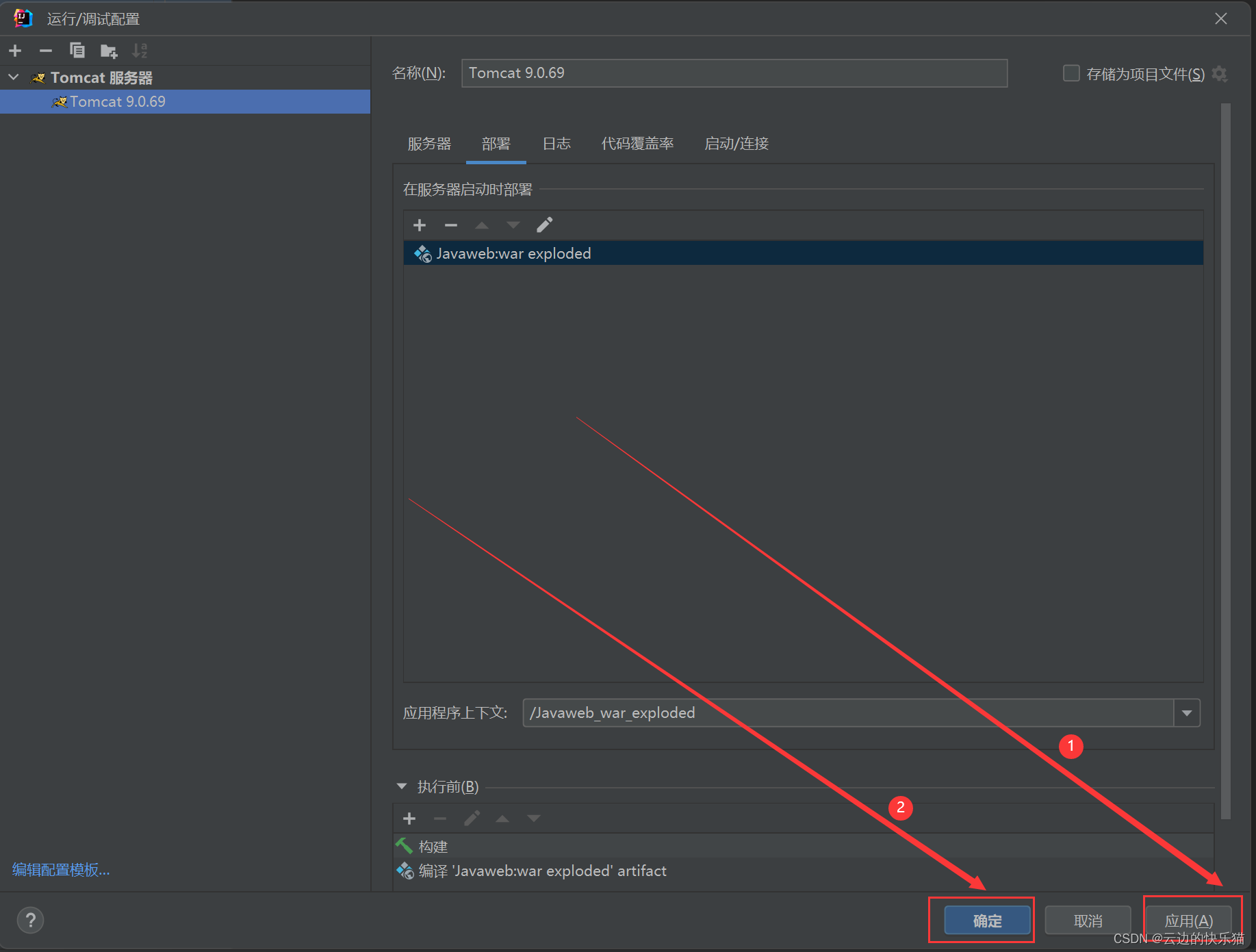
Task: Move configuration into new folder
Action: pos(109,51)
